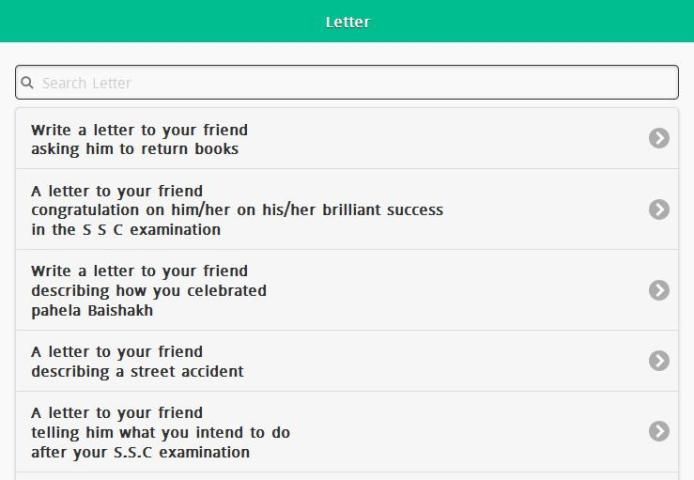The height and width of the screenshot is (480, 694).
Task: View letter telling what you intend to do
Action: (x=300, y=431)
